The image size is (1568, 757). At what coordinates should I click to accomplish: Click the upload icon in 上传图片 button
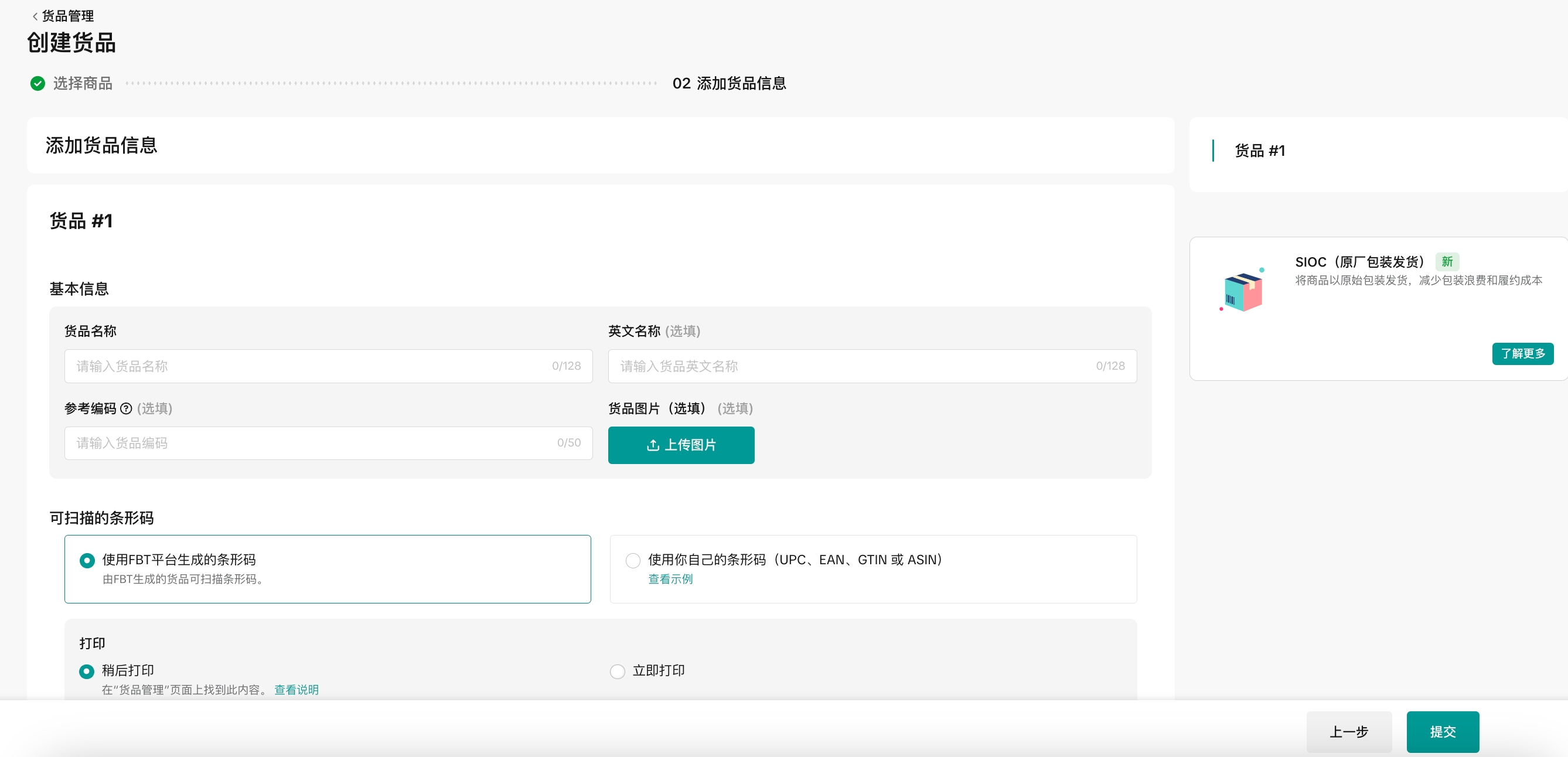pos(653,445)
